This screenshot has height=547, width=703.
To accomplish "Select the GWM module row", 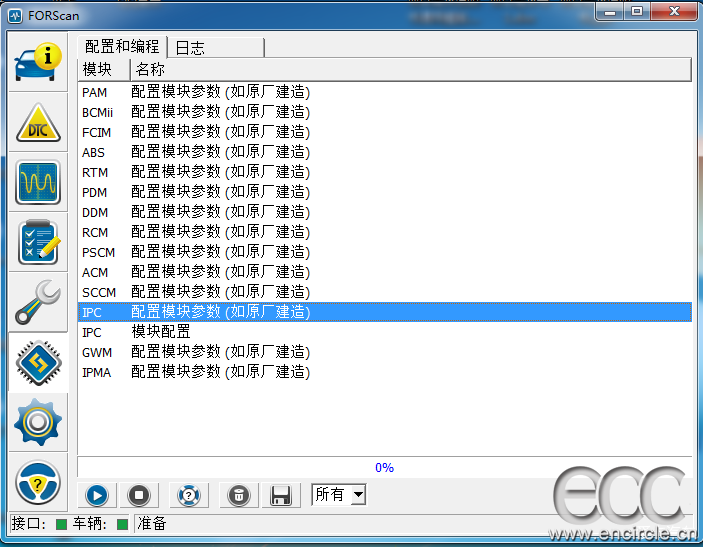I will [385, 352].
